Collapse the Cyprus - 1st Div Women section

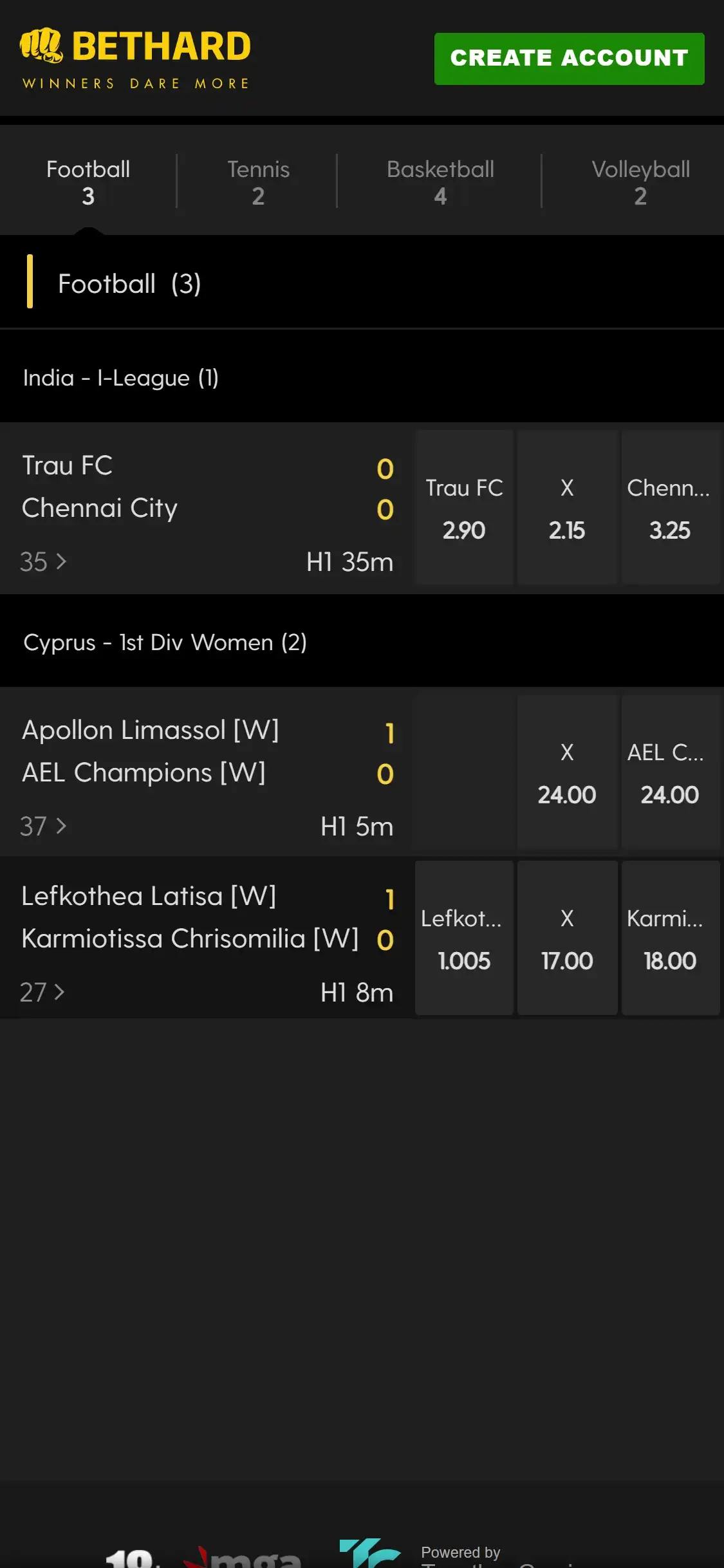[165, 642]
